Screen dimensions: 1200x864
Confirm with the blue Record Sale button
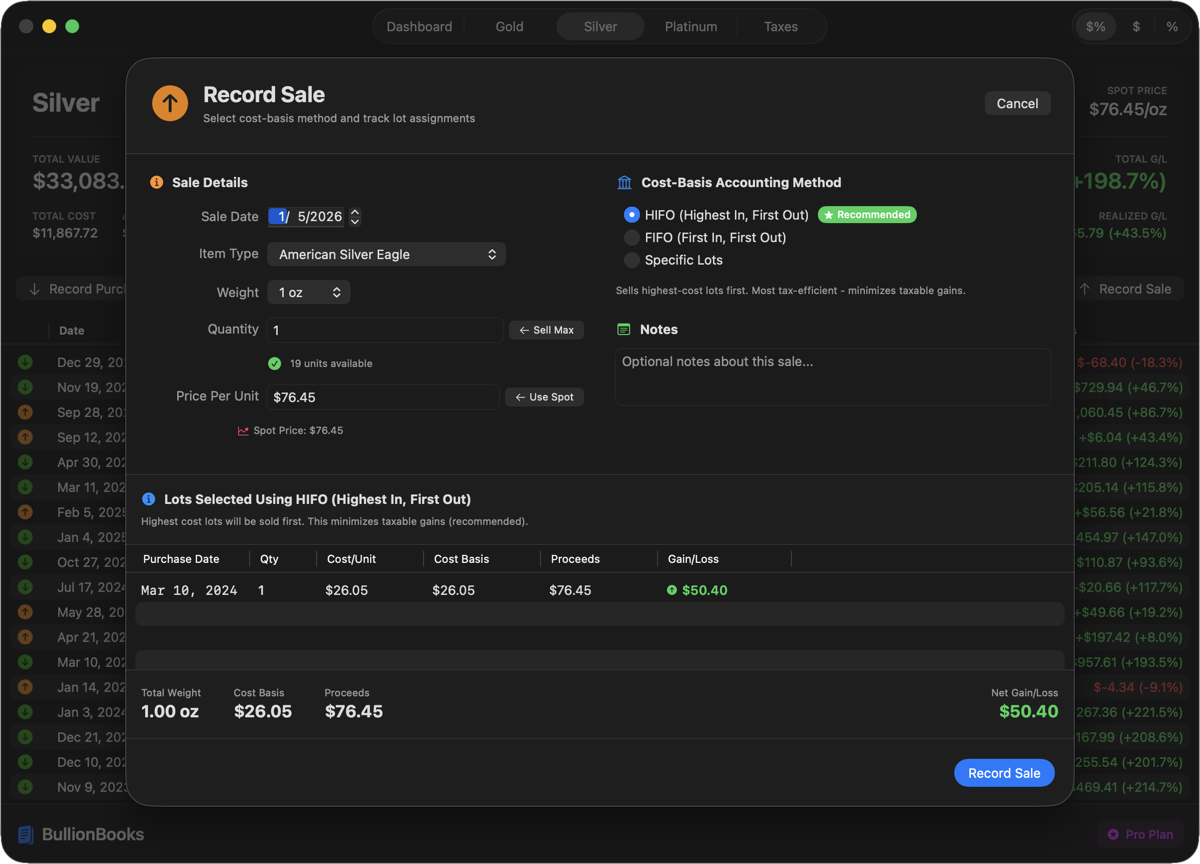click(1004, 773)
